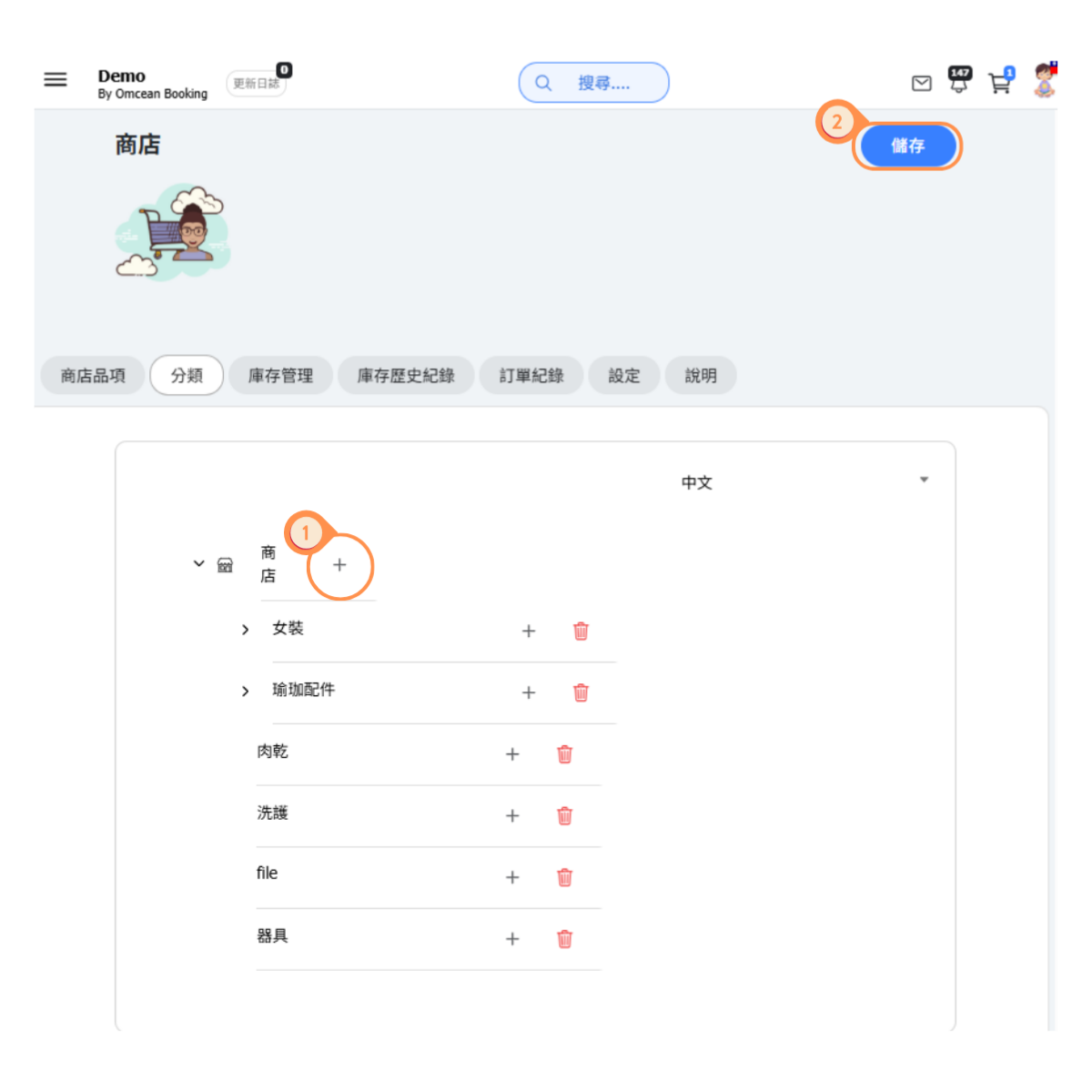
Task: Open the 更新日誌 changelog button
Action: [257, 84]
